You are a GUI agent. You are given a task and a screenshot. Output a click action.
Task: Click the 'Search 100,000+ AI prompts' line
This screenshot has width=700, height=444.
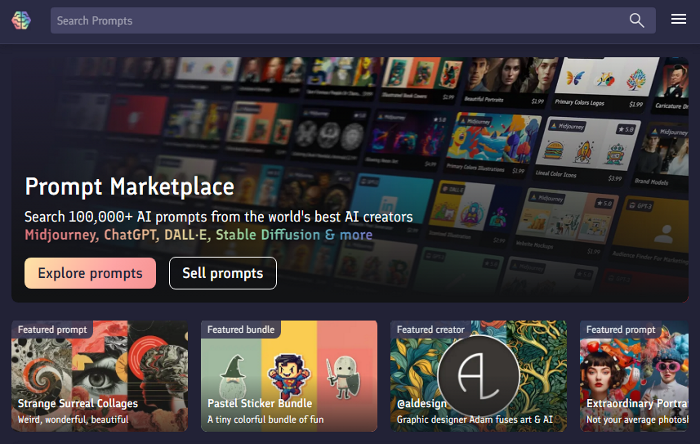219,217
